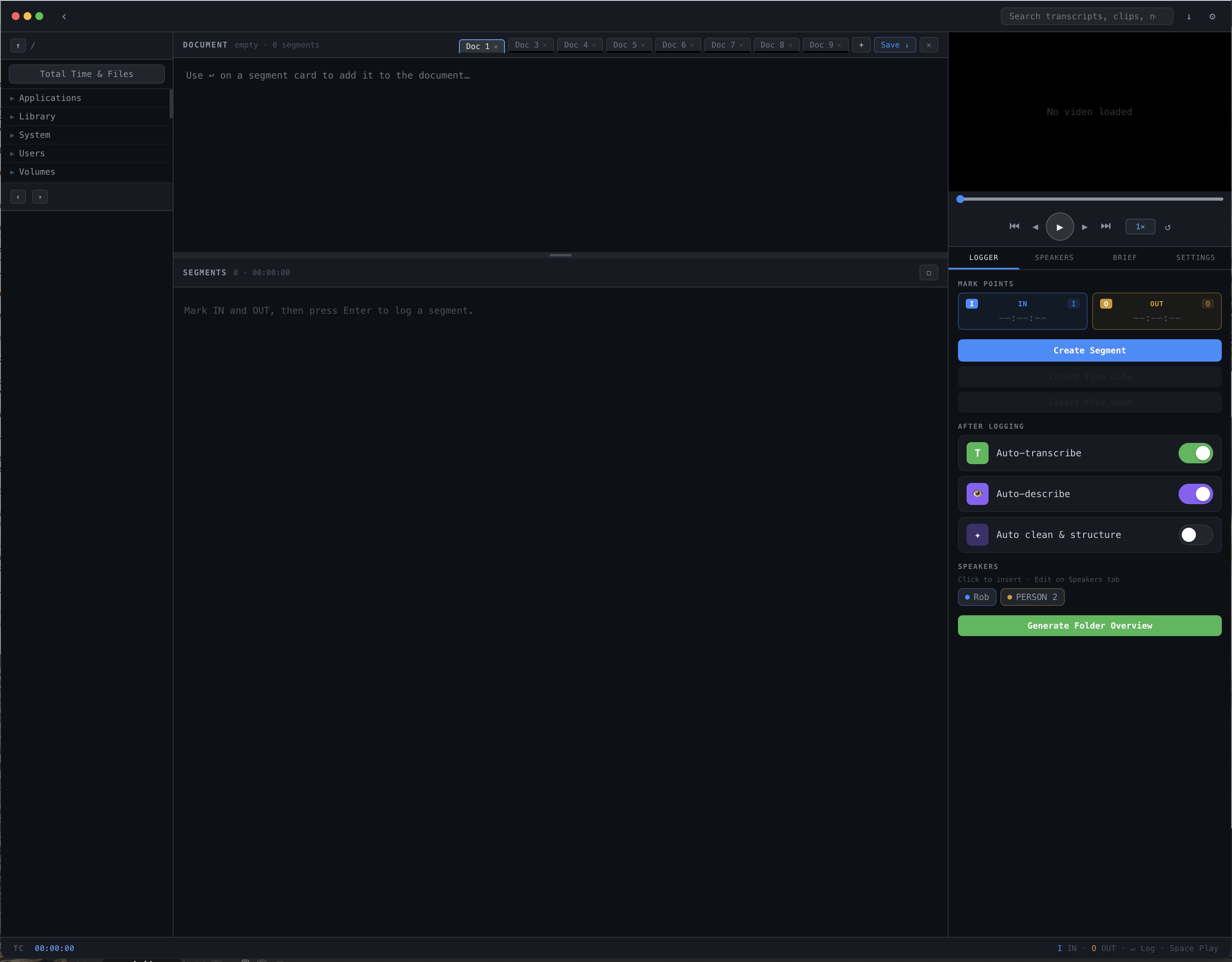The height and width of the screenshot is (962, 1232).
Task: Turn off Auto-describe switch
Action: (1195, 494)
